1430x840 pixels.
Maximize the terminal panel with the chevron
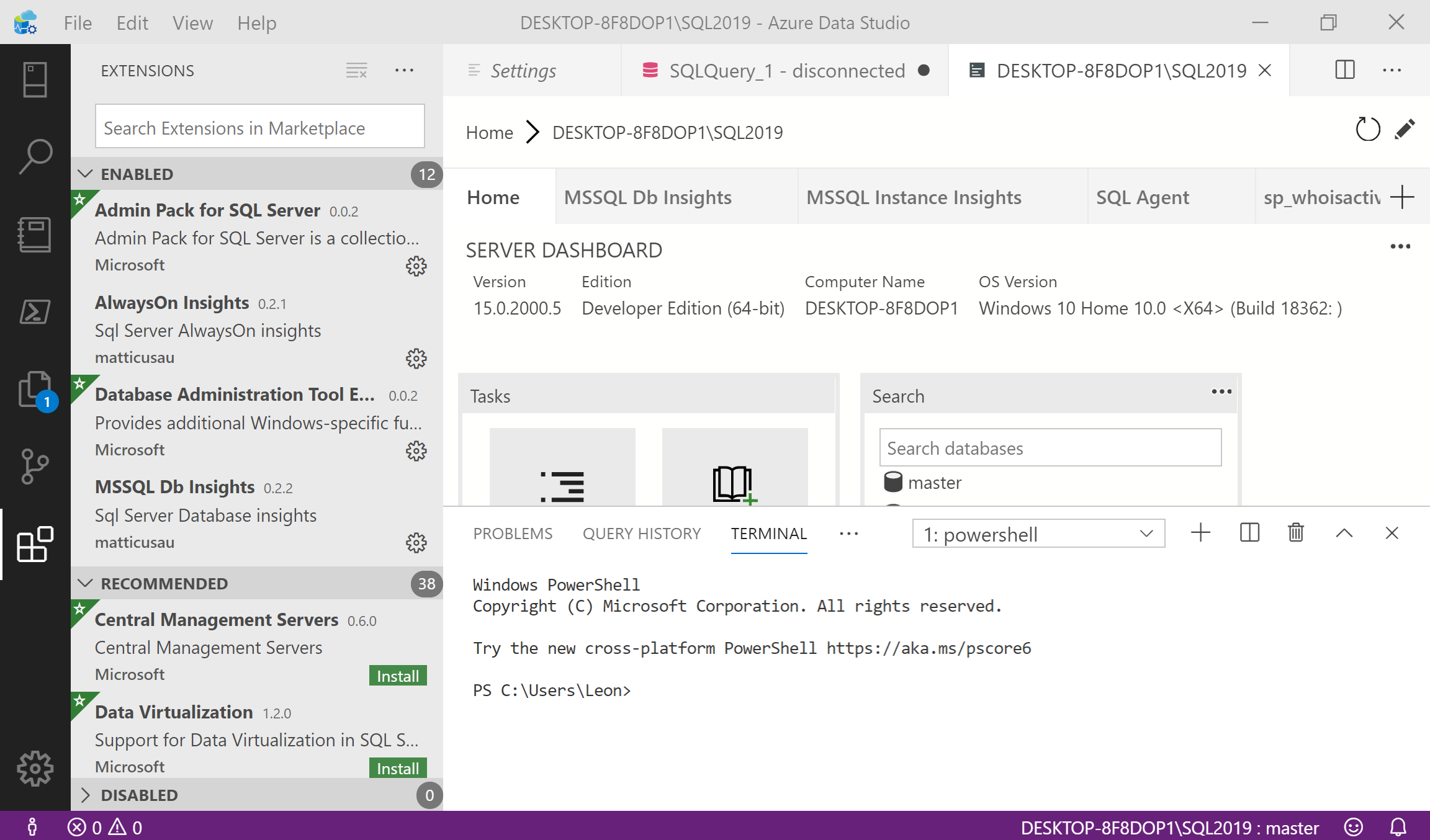pyautogui.click(x=1344, y=533)
